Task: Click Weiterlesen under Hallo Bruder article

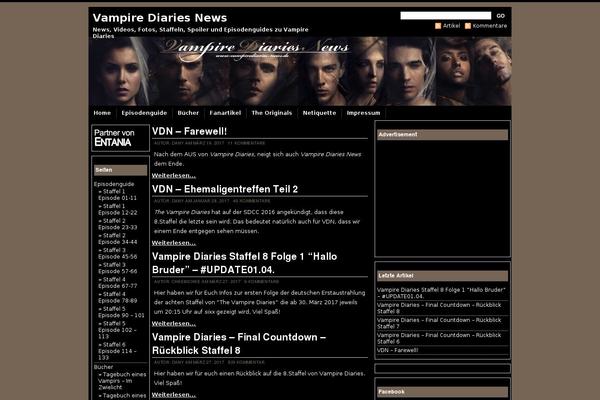Action: click(x=174, y=324)
